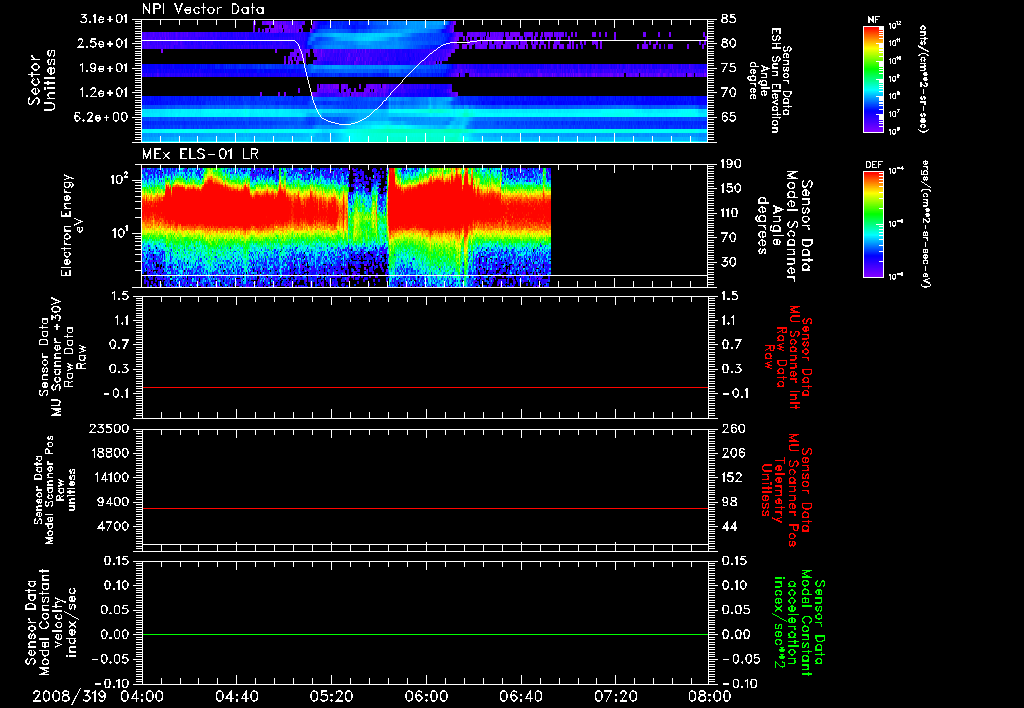This screenshot has width=1024, height=708.
Task: Click the 06:00 time axis label
Action: click(x=426, y=696)
